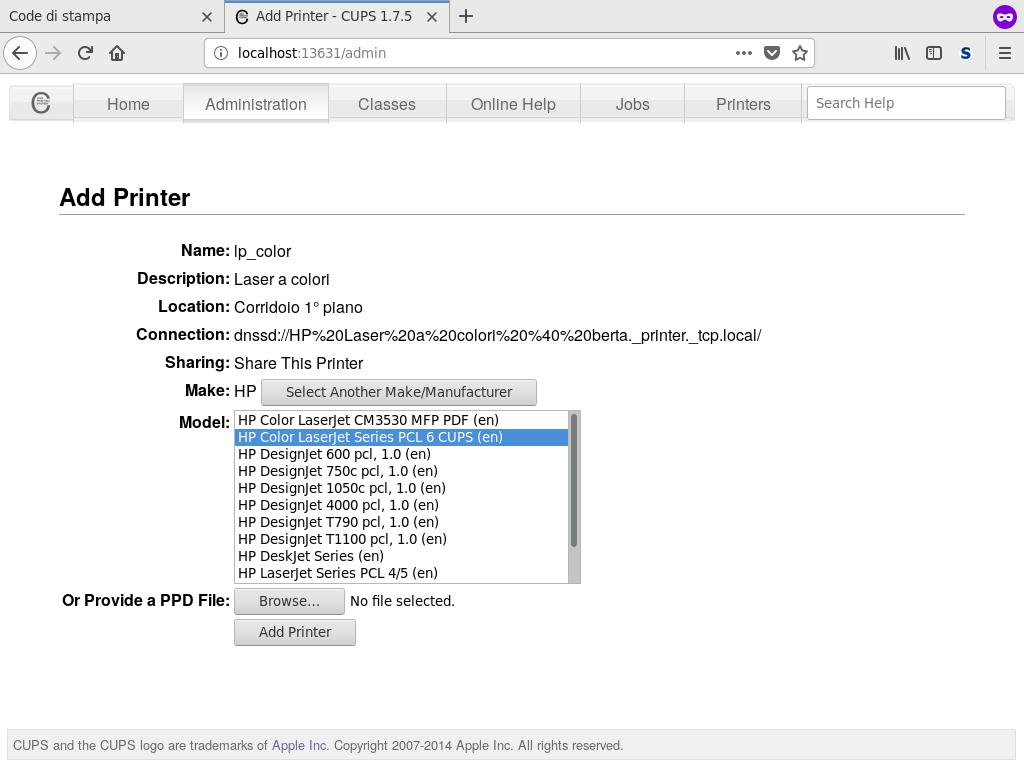Close the Code di stampa tab
This screenshot has height=768, width=1024.
coord(207,17)
